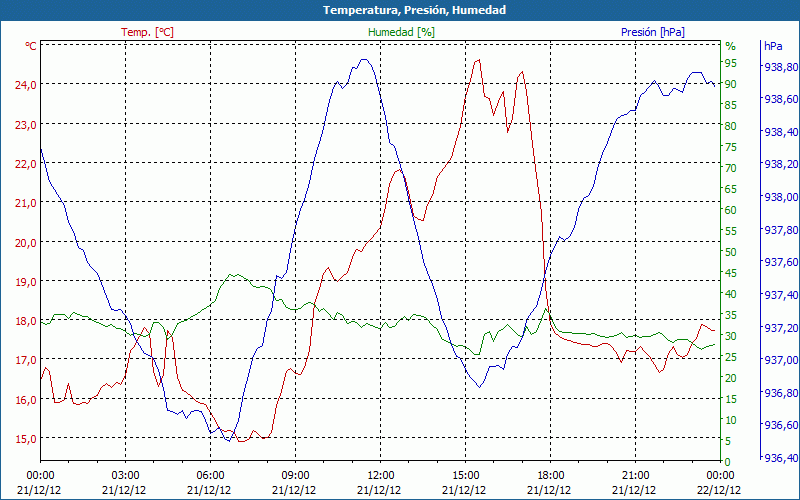
Task: Click the '15,0' temperature axis value
Action: coord(26,439)
